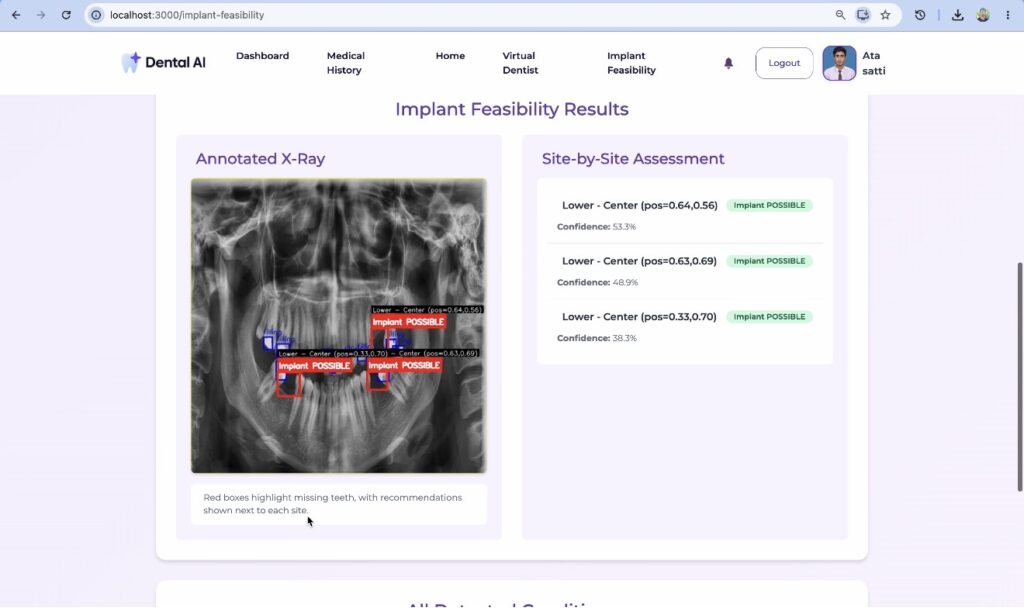Select Lower - Center (pos=0.33,0.70) entry

point(639,317)
